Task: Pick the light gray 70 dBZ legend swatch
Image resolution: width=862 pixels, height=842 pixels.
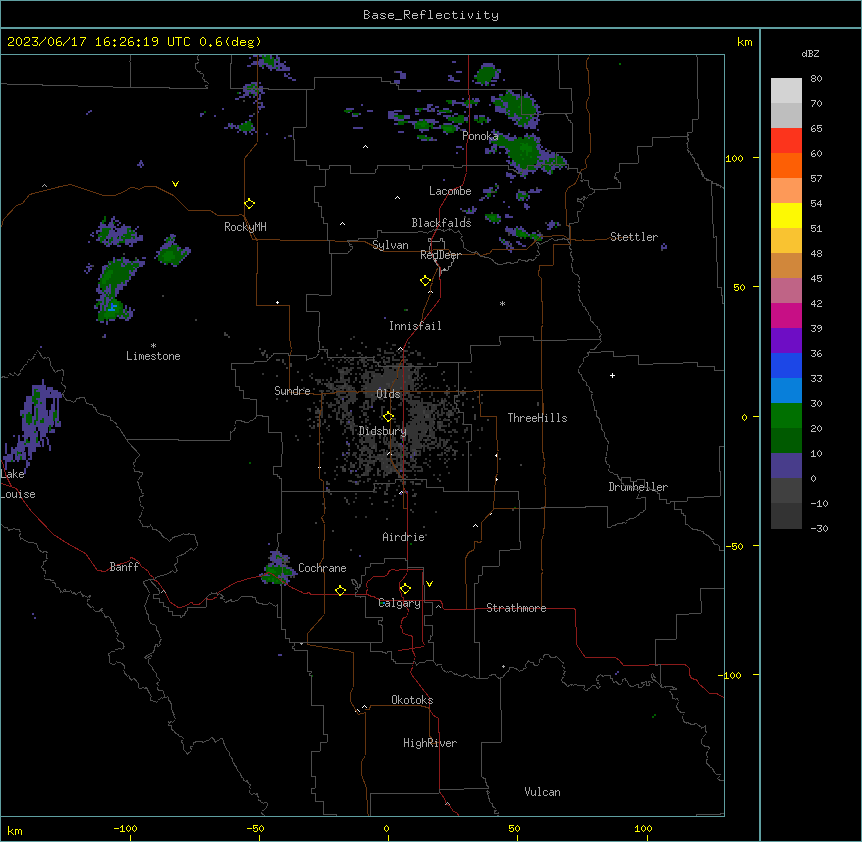Action: [x=786, y=115]
